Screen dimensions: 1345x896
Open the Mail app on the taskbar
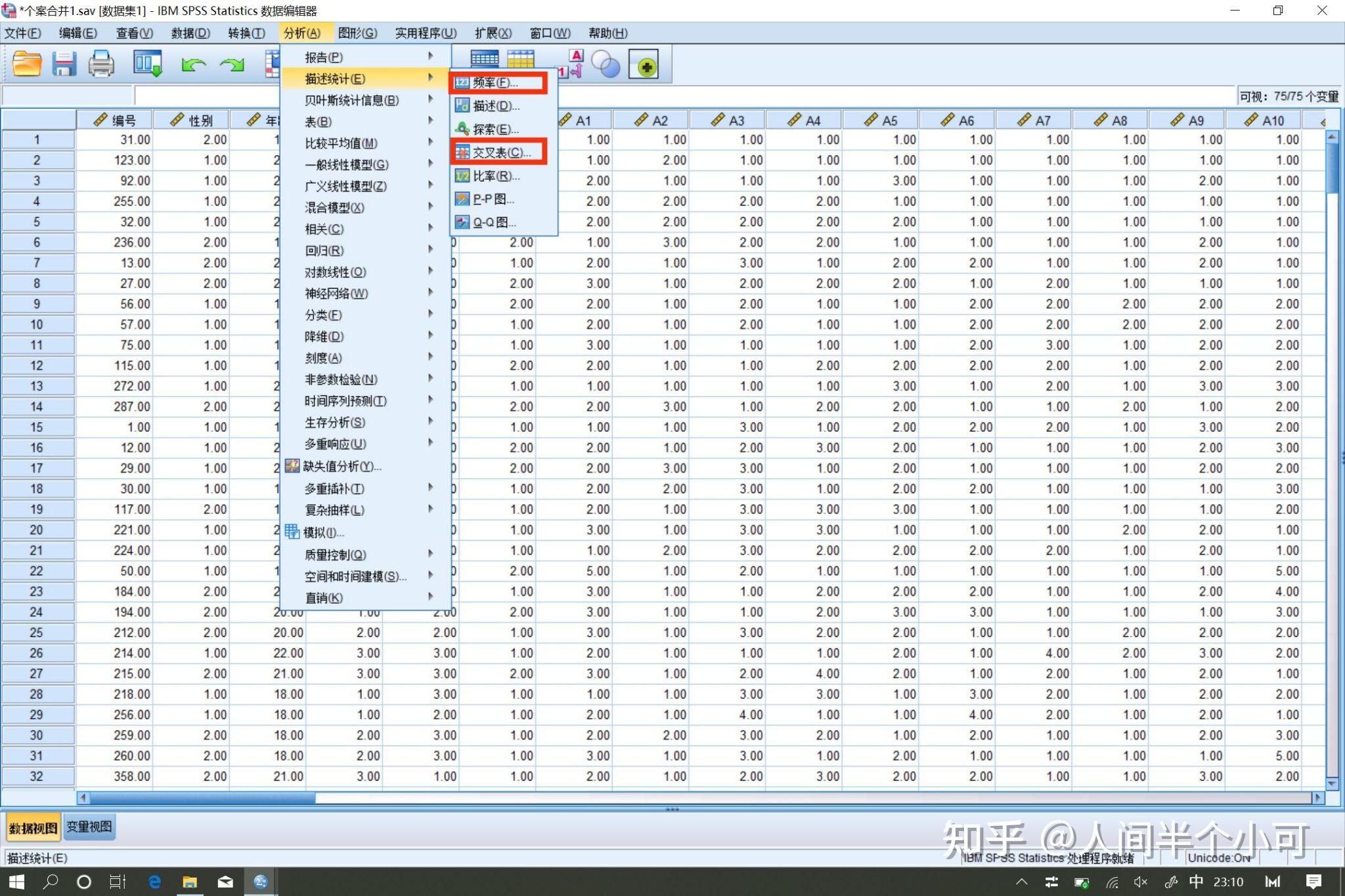click(x=225, y=882)
